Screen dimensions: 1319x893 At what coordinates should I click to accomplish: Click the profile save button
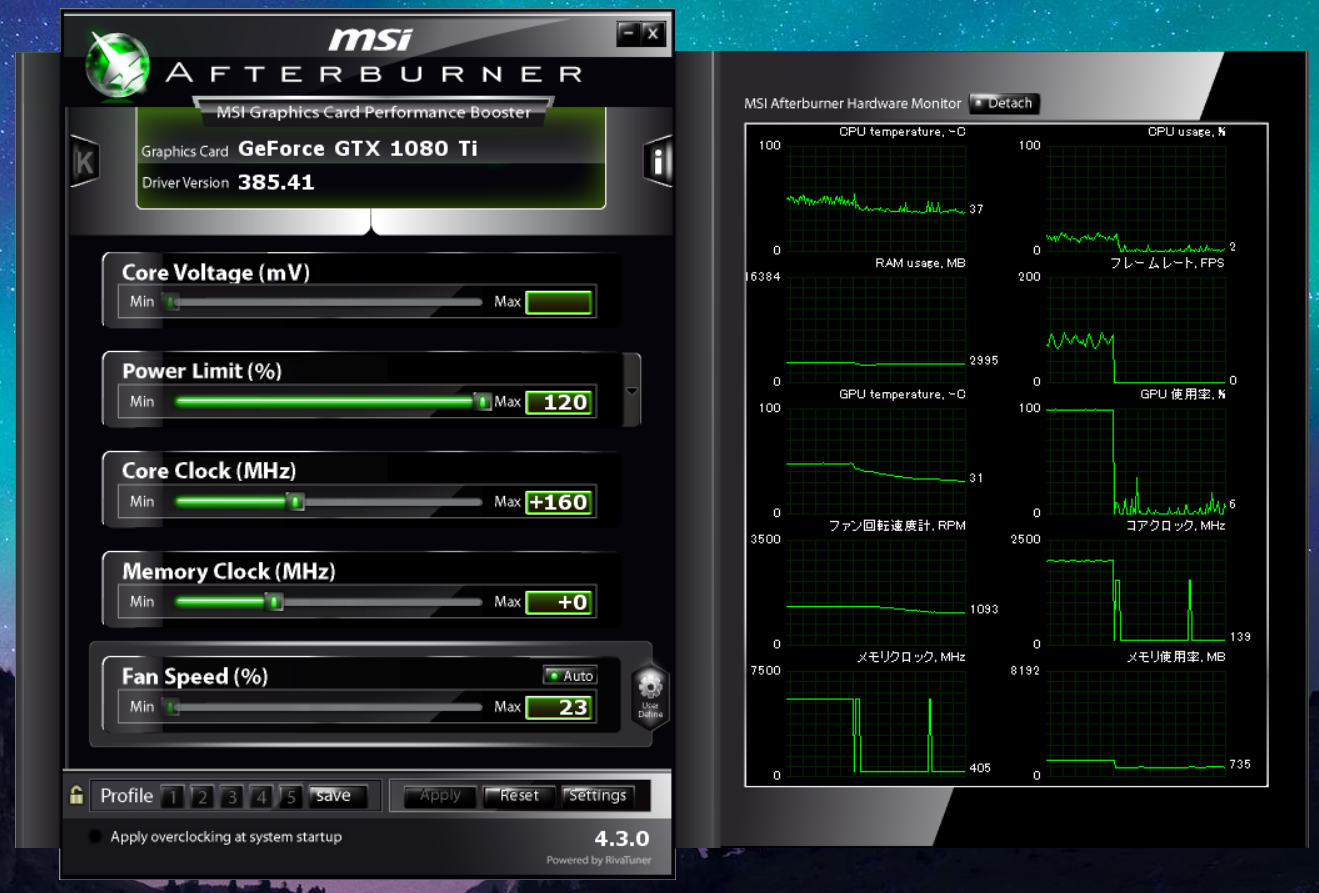coord(338,796)
